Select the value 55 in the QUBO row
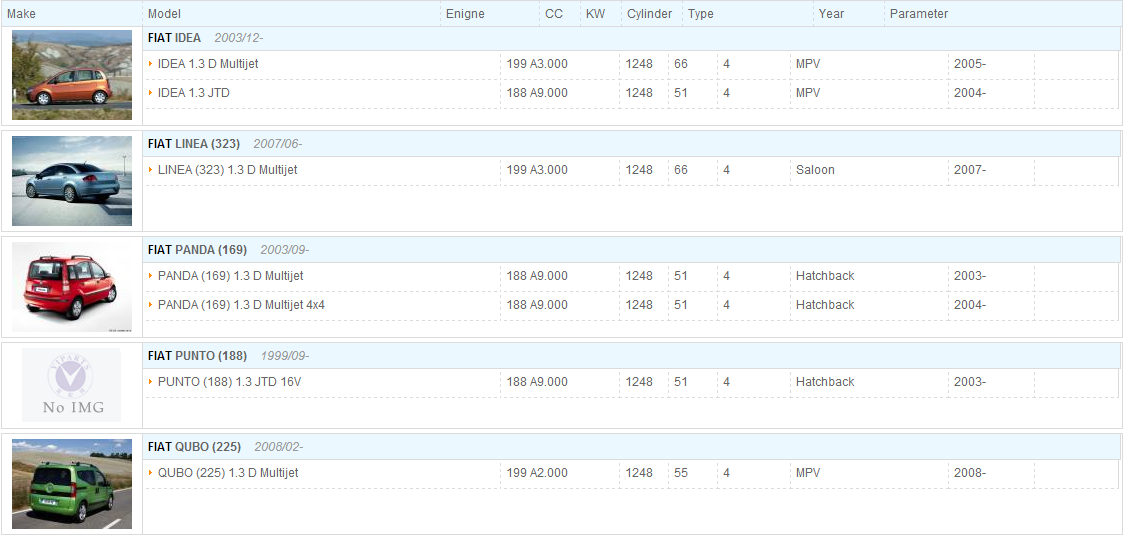 point(681,473)
